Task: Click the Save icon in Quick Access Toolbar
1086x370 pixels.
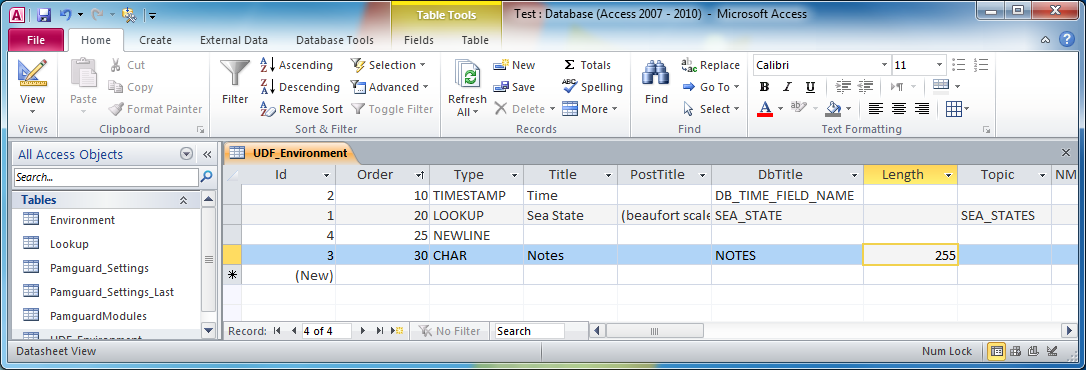Action: (x=43, y=14)
